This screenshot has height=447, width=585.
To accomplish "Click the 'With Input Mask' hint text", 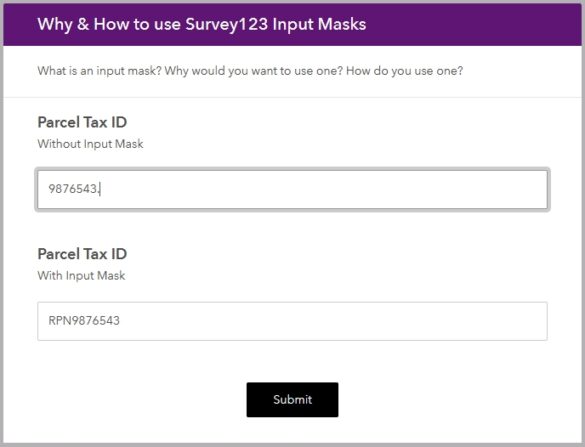I will click(x=81, y=276).
